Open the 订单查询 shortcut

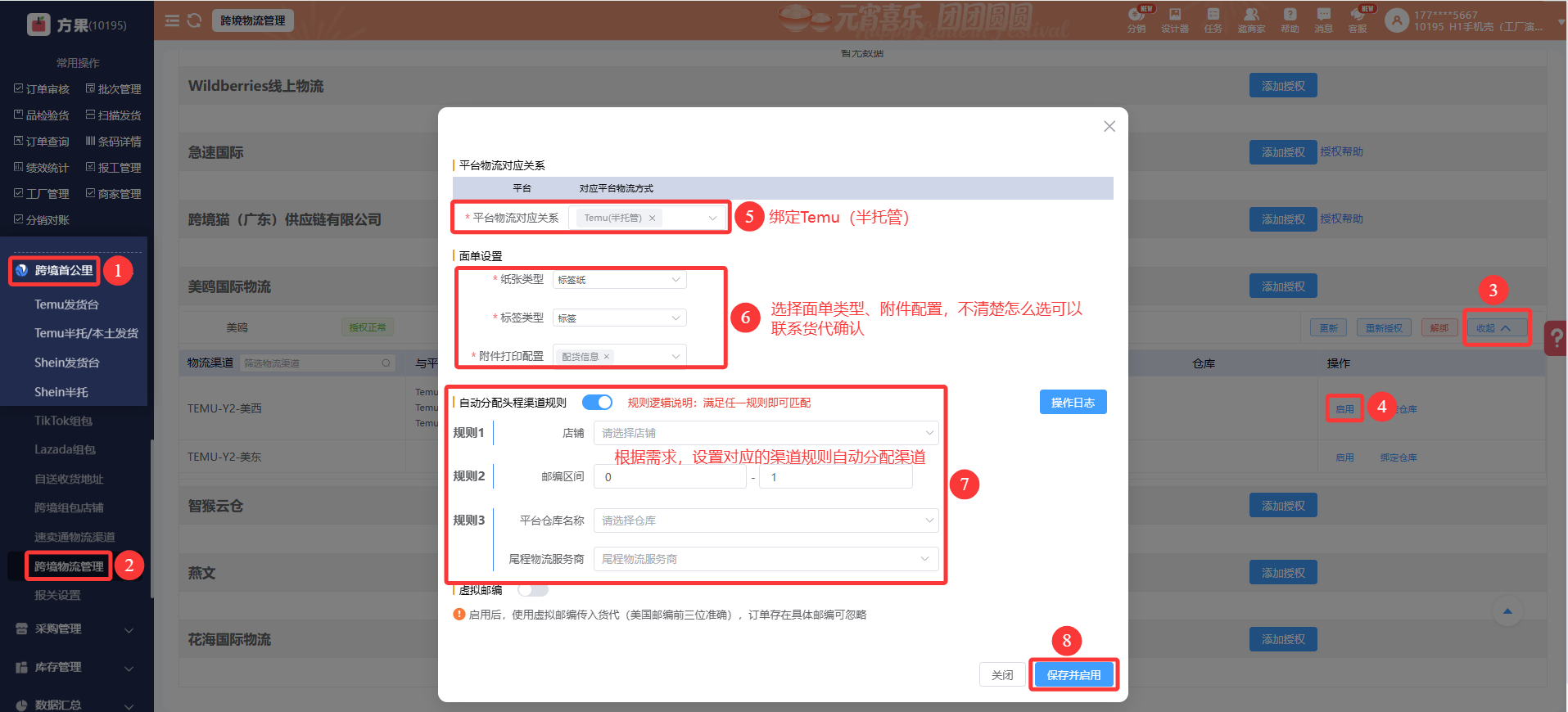point(42,141)
